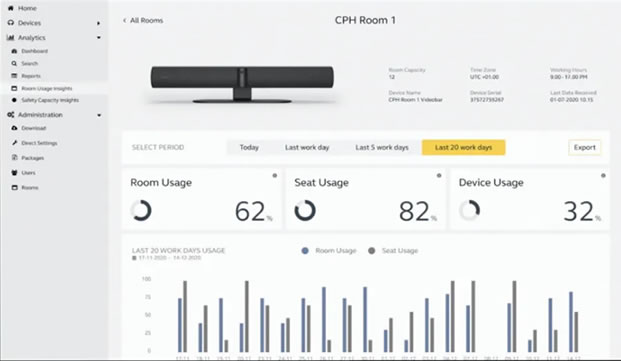Collapse the Administration section arrow
This screenshot has height=361, width=621.
click(x=99, y=115)
